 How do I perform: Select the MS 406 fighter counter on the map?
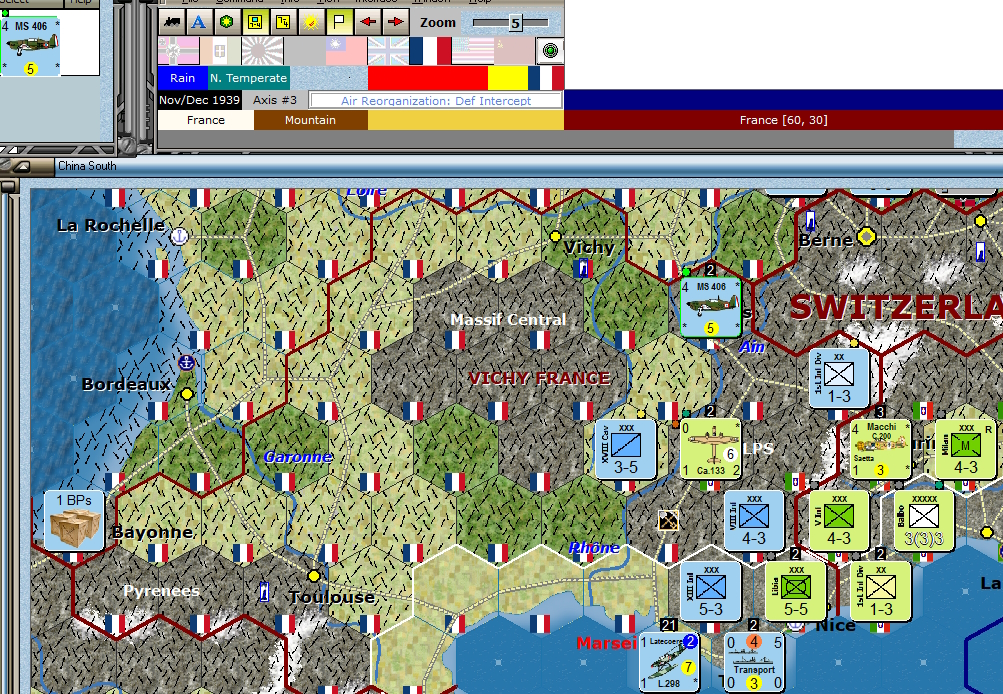click(x=711, y=308)
